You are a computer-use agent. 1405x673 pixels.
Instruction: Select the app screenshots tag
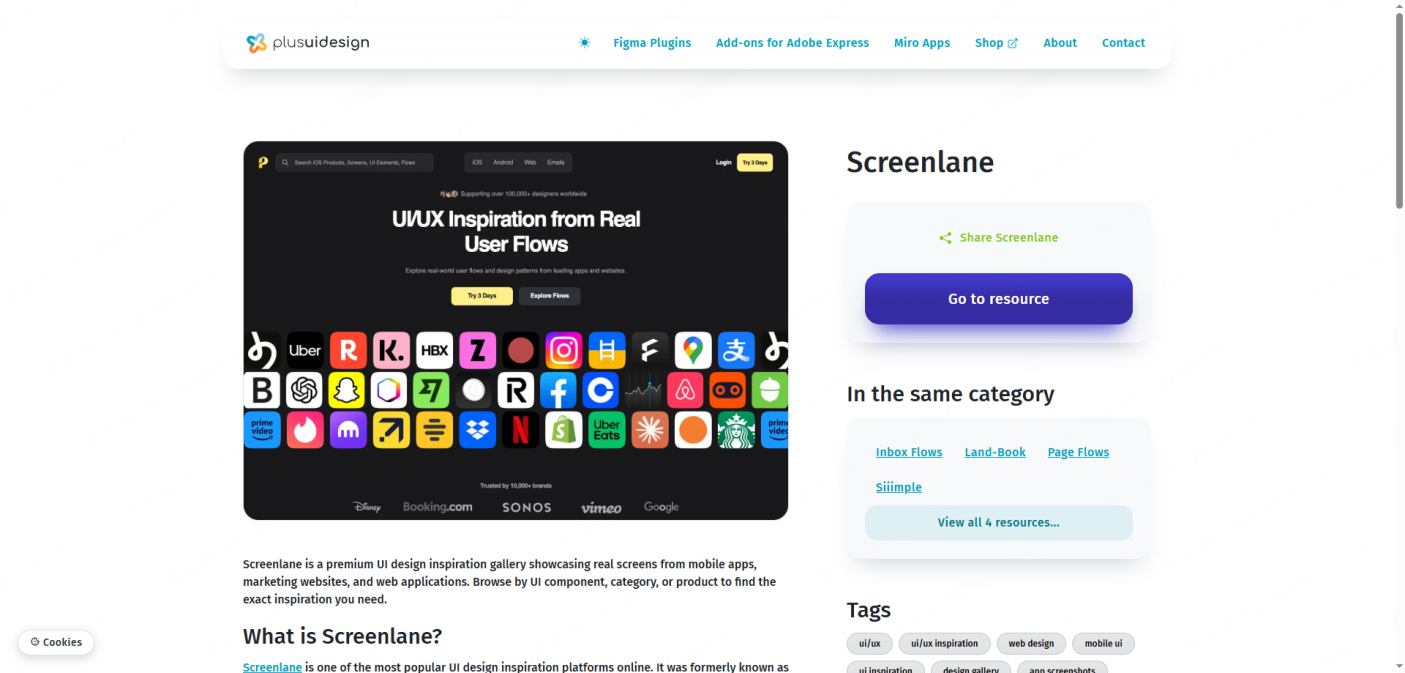[x=1062, y=668]
